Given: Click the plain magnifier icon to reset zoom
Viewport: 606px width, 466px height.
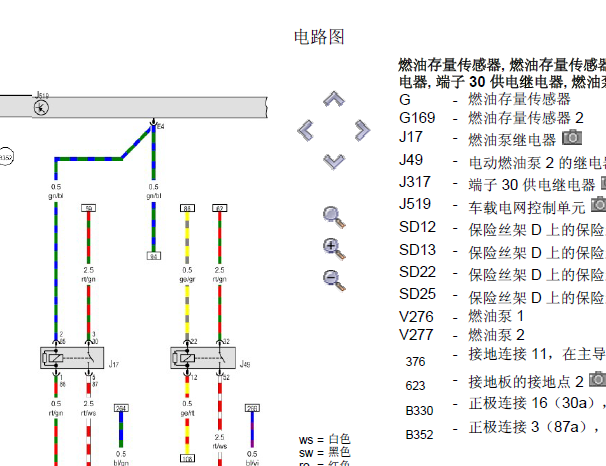Looking at the screenshot, I should point(334,218).
